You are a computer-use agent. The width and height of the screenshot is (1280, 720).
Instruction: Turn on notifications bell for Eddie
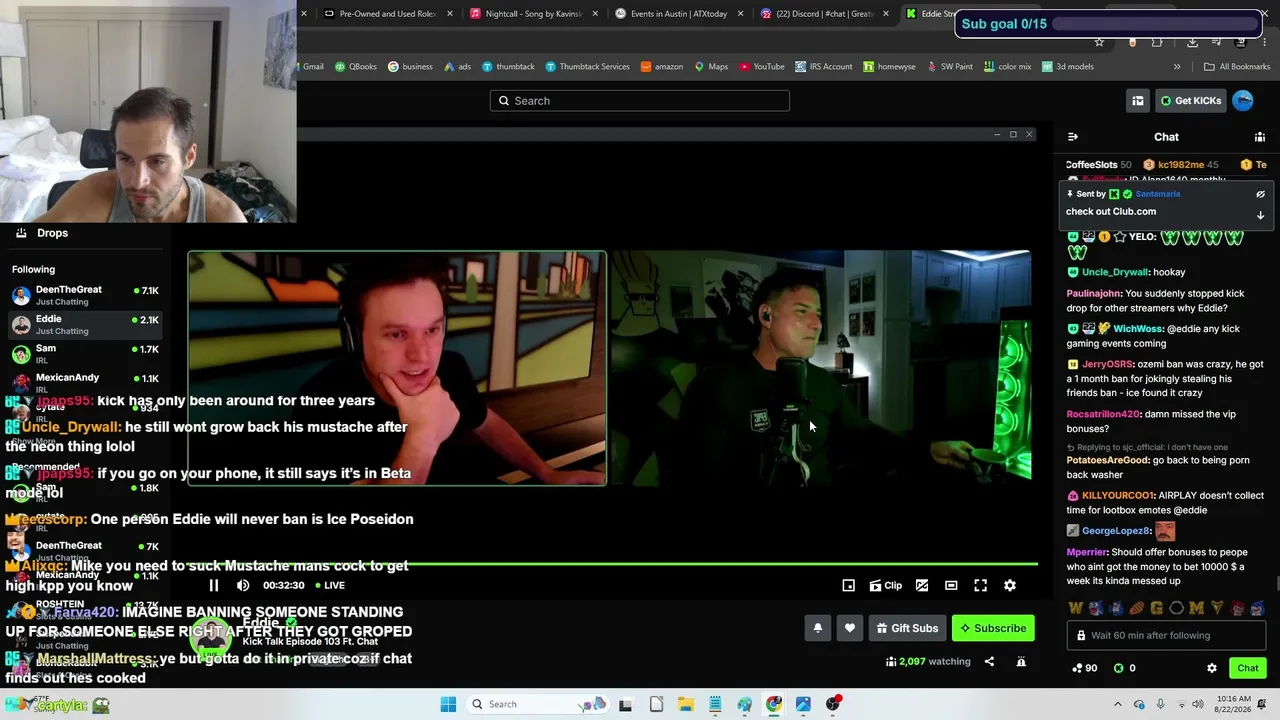point(818,628)
